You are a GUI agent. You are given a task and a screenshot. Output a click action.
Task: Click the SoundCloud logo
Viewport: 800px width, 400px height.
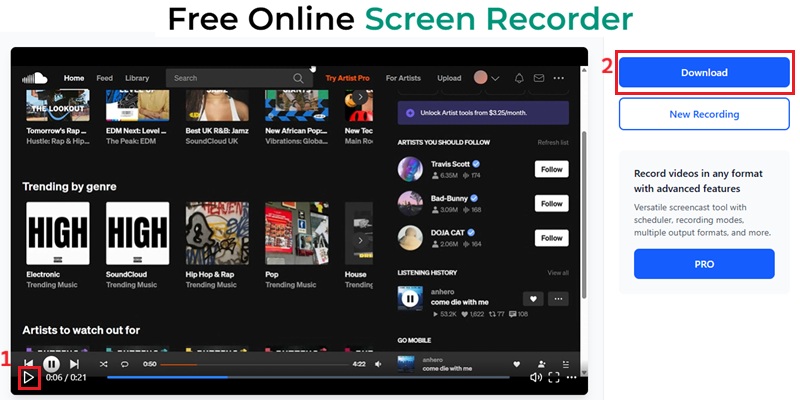(x=35, y=78)
